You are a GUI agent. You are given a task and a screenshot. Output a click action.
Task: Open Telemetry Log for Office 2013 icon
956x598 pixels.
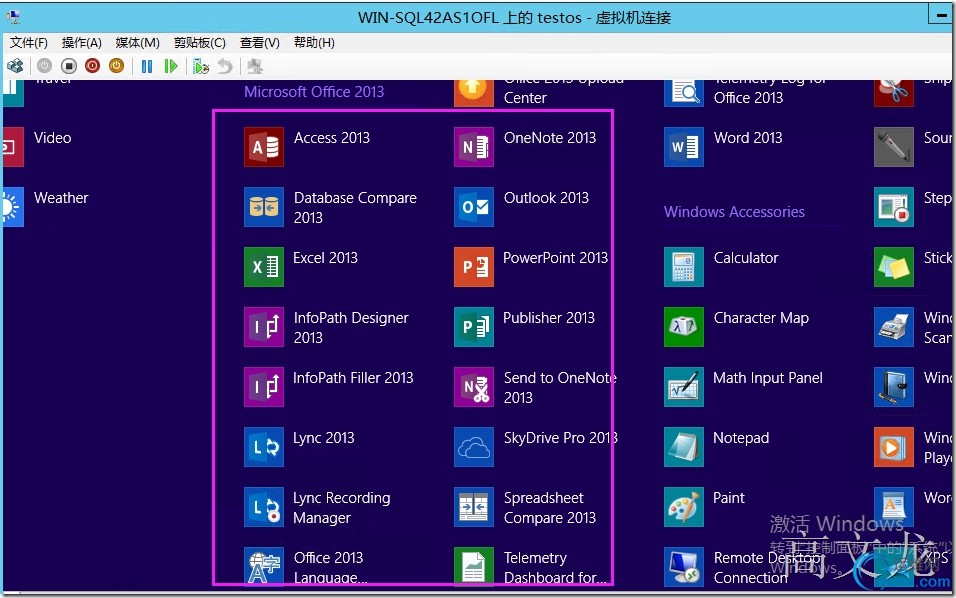pyautogui.click(x=684, y=93)
